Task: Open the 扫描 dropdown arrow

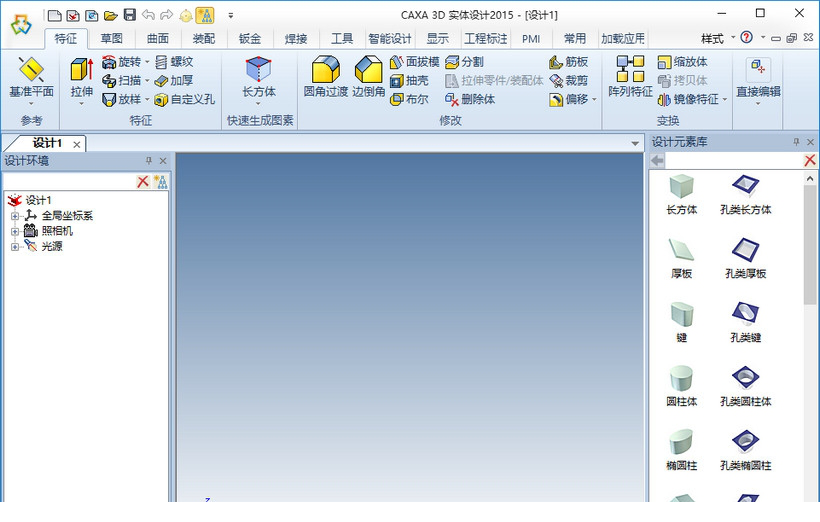Action: (147, 81)
